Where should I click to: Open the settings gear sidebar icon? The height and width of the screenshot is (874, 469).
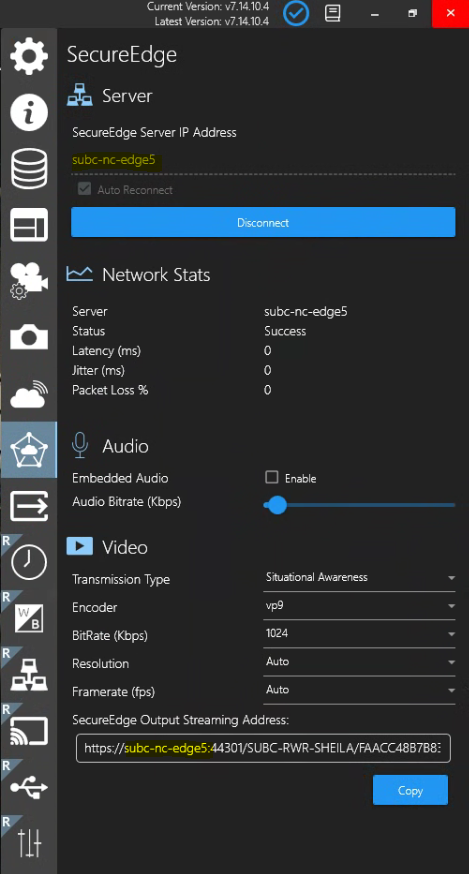[x=29, y=56]
